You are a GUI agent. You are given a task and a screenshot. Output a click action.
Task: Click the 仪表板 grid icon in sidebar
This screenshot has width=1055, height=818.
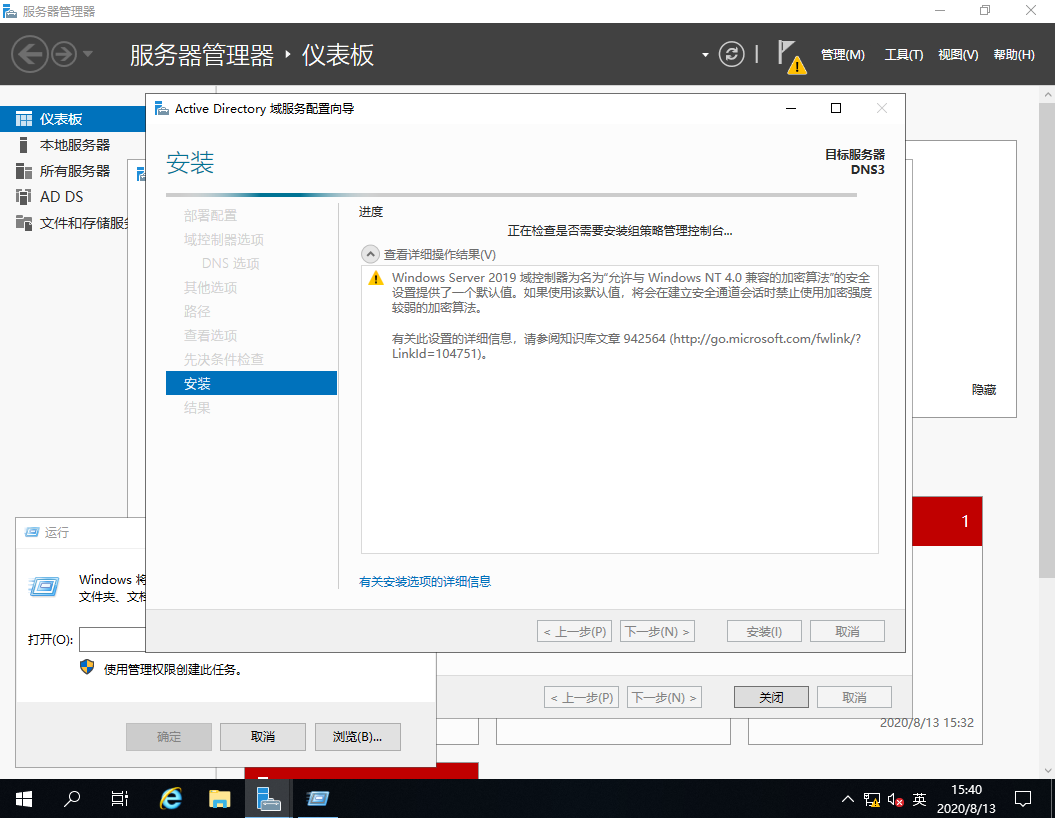pos(24,119)
